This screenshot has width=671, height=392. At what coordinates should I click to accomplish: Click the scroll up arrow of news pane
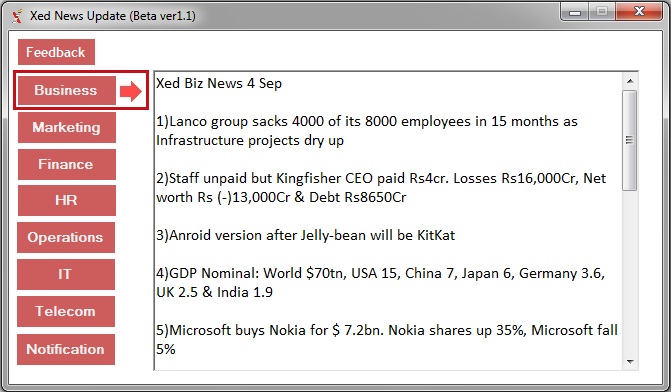point(630,81)
